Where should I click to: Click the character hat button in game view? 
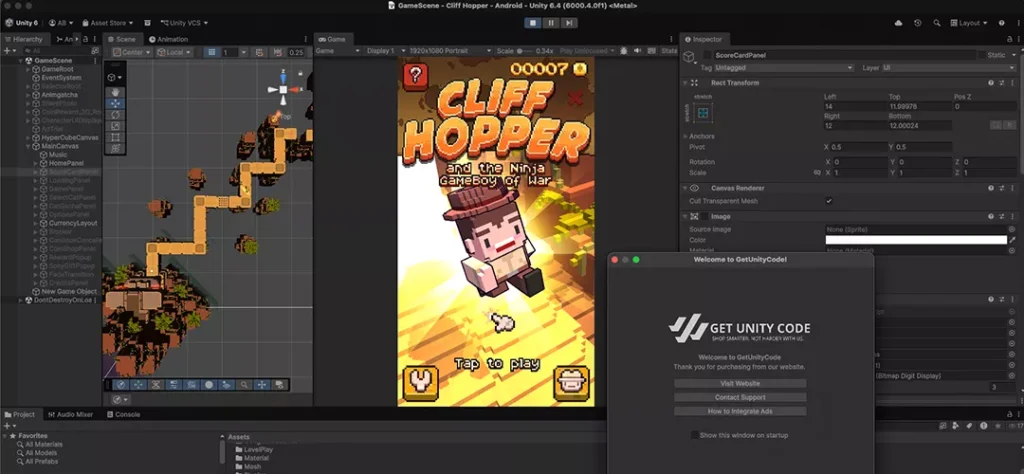pyautogui.click(x=572, y=383)
